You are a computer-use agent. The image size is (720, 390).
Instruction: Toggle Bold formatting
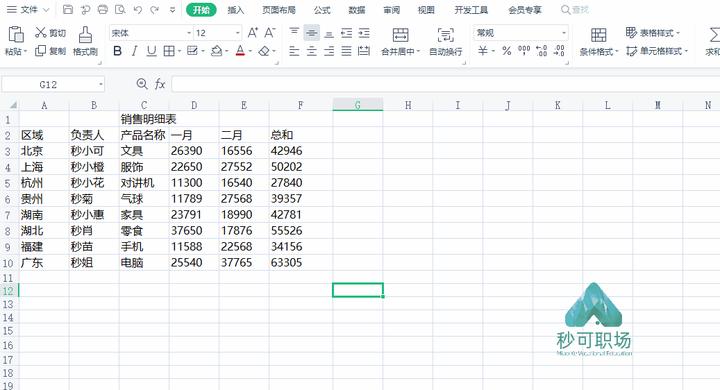tap(118, 51)
